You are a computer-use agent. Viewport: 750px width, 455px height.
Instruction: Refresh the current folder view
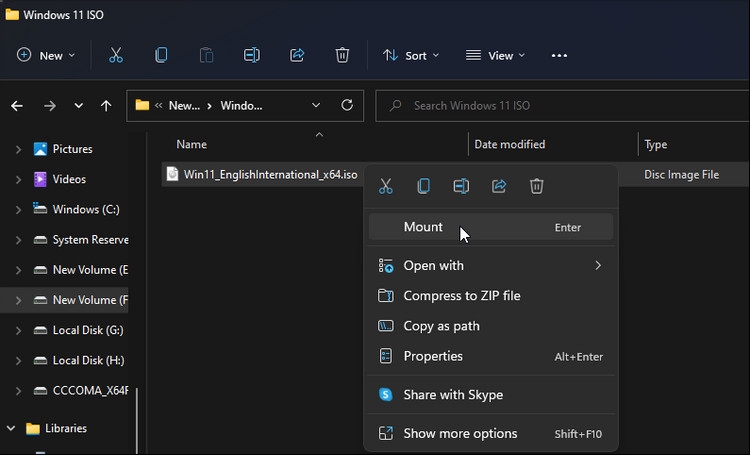coord(347,105)
